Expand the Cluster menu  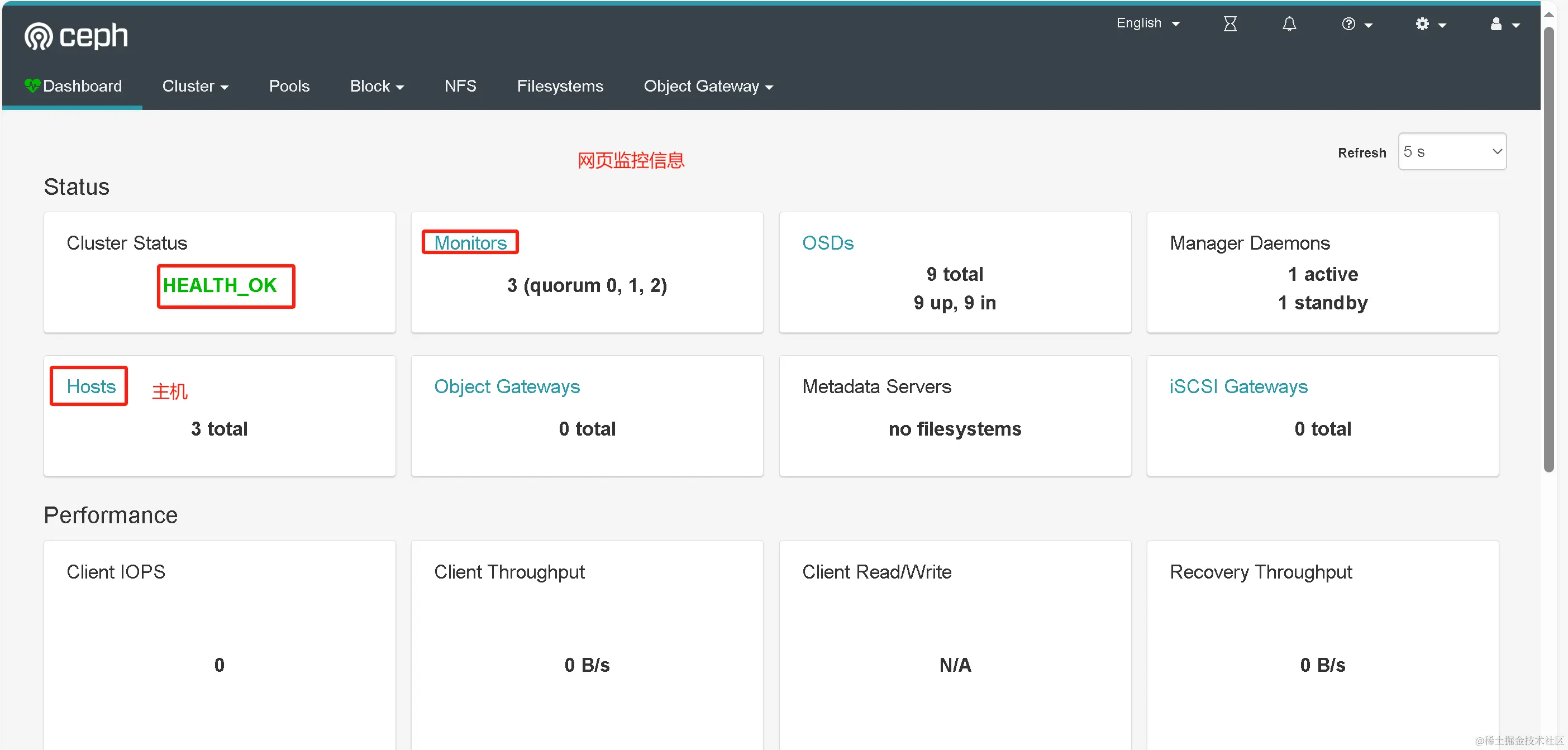[195, 87]
